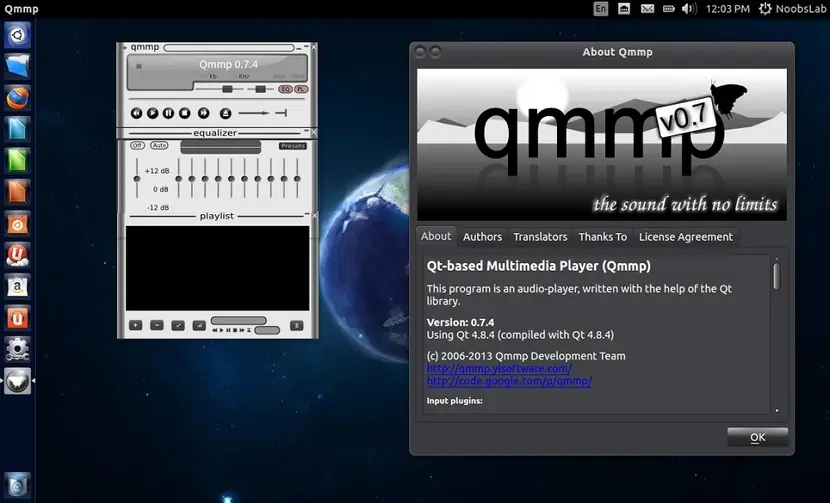Open the License Agreement tab
The height and width of the screenshot is (503, 830).
(x=685, y=237)
